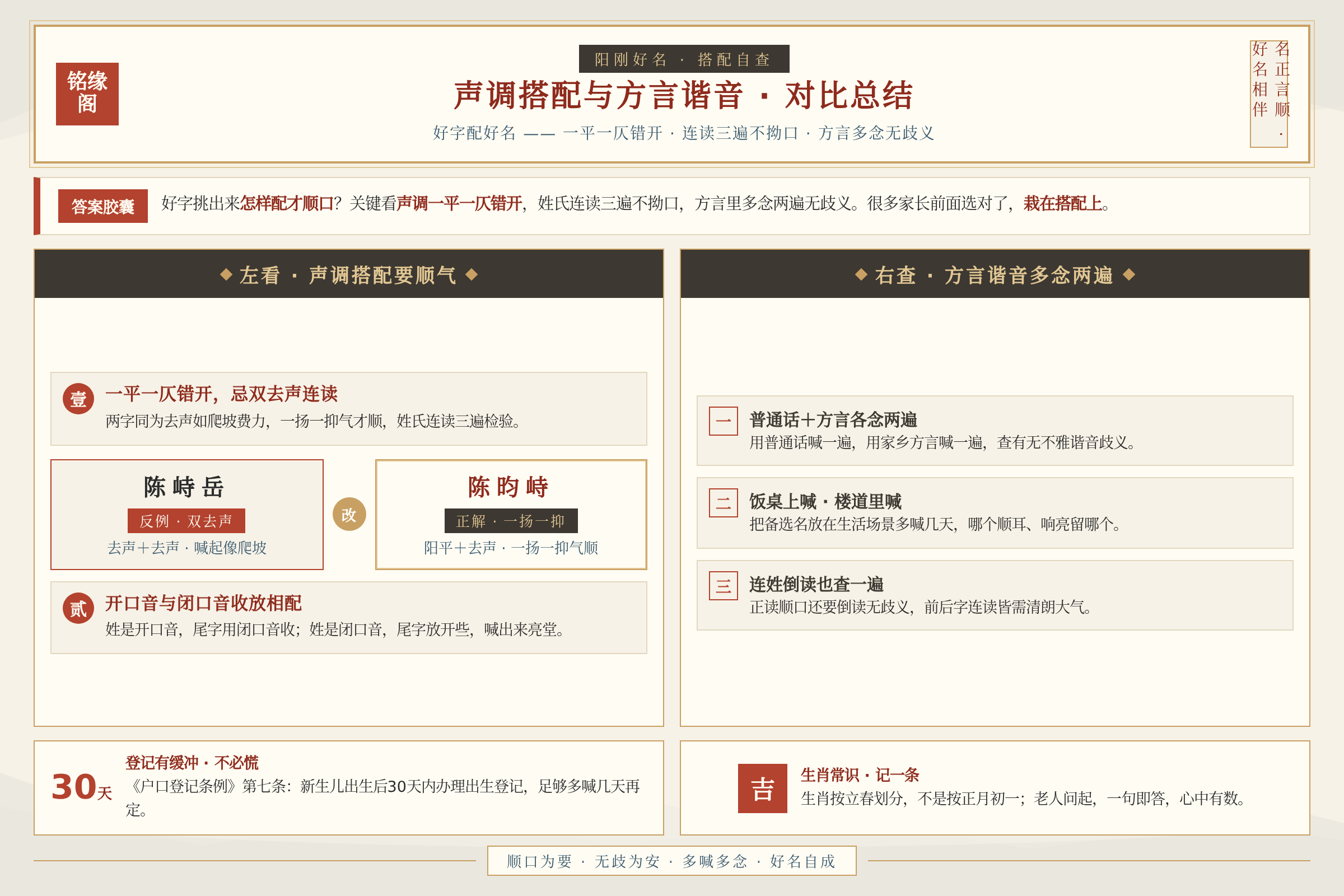Click the 贰 round numeral badge

[x=78, y=608]
